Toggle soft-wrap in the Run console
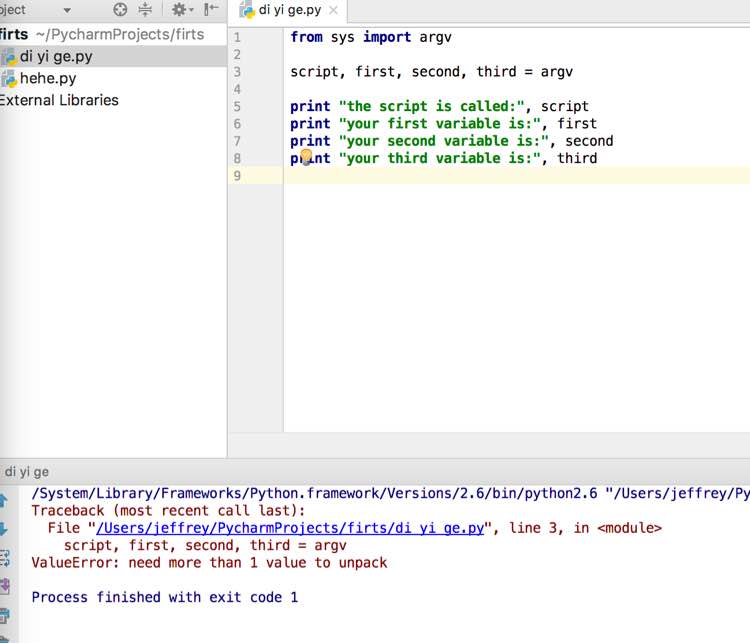This screenshot has height=643, width=750. tap(4, 558)
